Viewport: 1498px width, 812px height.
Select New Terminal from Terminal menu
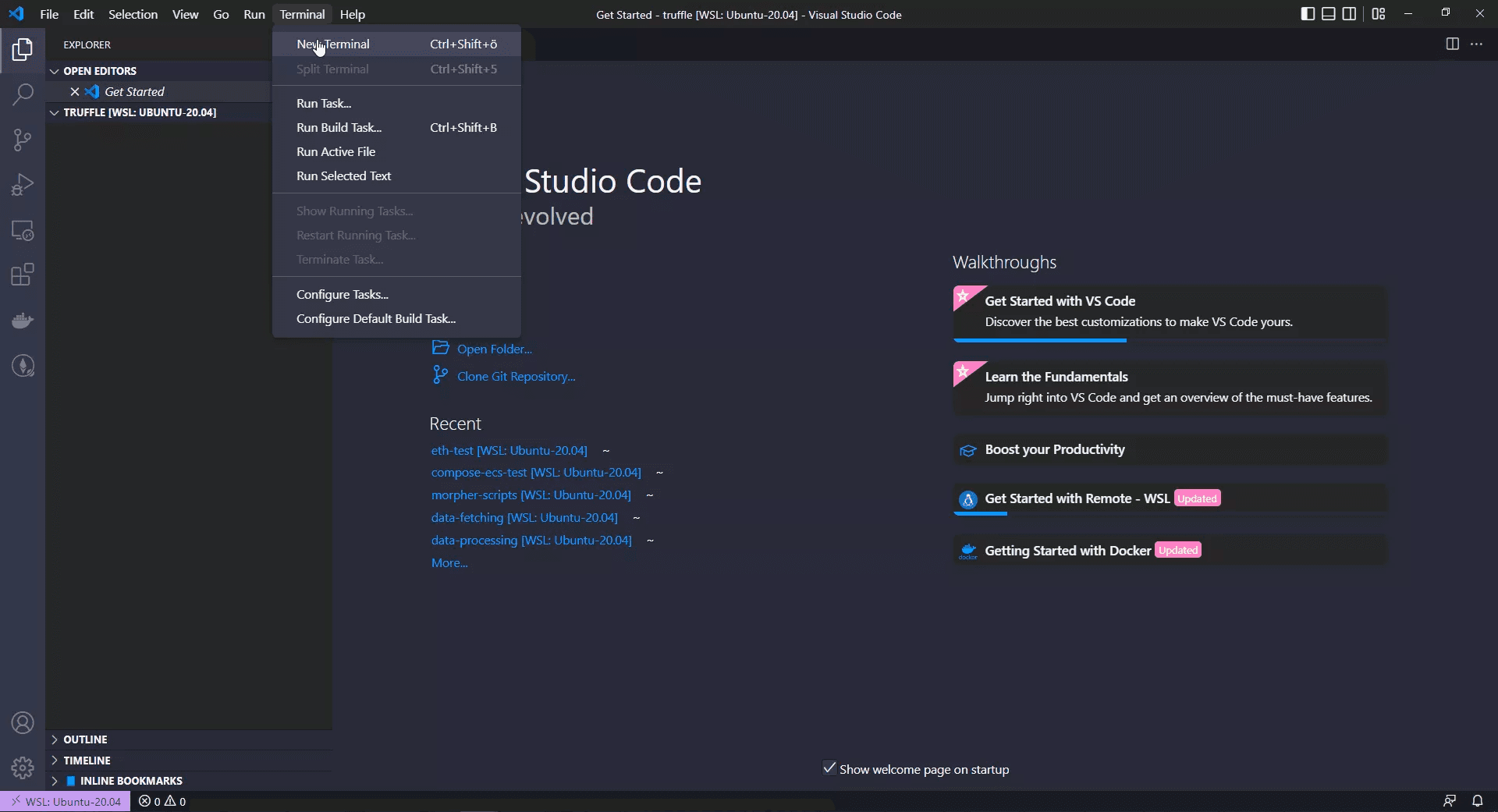[x=396, y=44]
